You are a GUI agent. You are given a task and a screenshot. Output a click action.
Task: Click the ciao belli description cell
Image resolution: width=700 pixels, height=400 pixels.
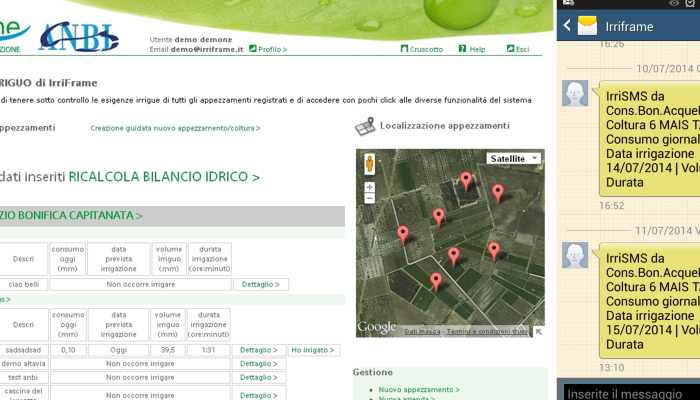pyautogui.click(x=24, y=284)
